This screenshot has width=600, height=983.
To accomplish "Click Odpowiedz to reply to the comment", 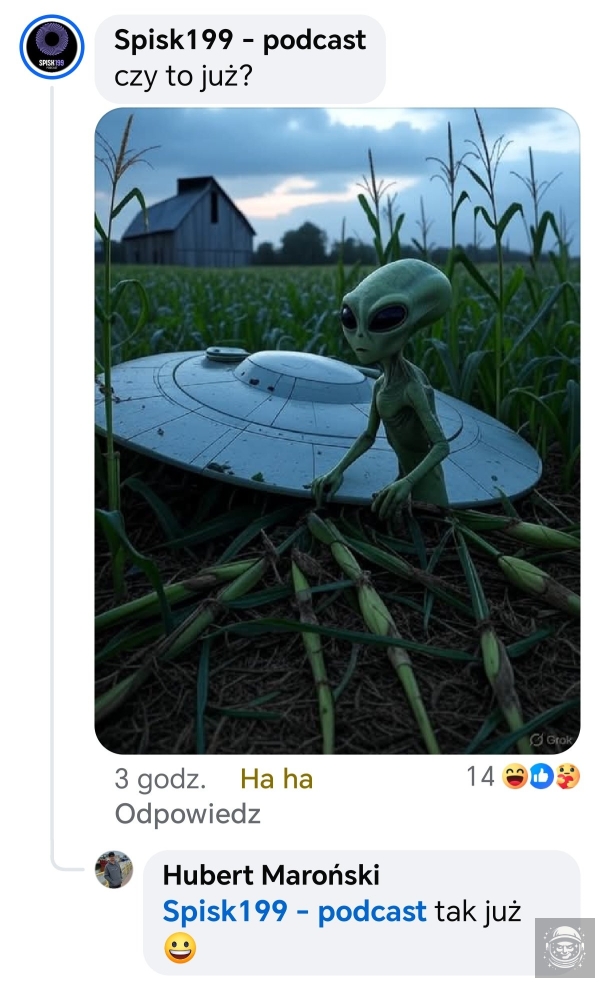I will 187,814.
